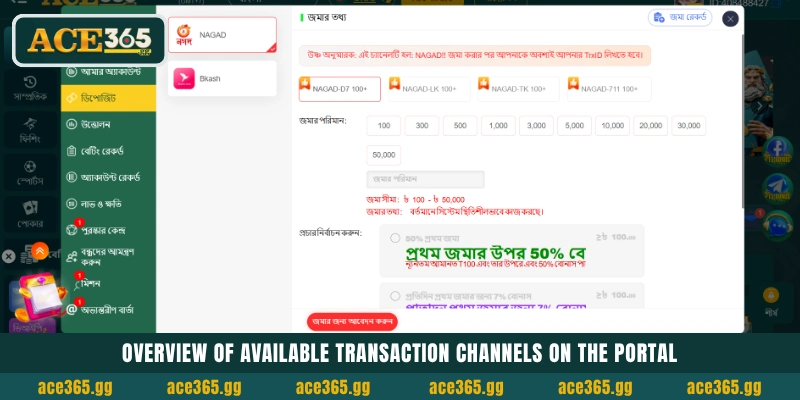Click the জমার তথ্য dialog heading
The width and height of the screenshot is (800, 400).
[327, 17]
